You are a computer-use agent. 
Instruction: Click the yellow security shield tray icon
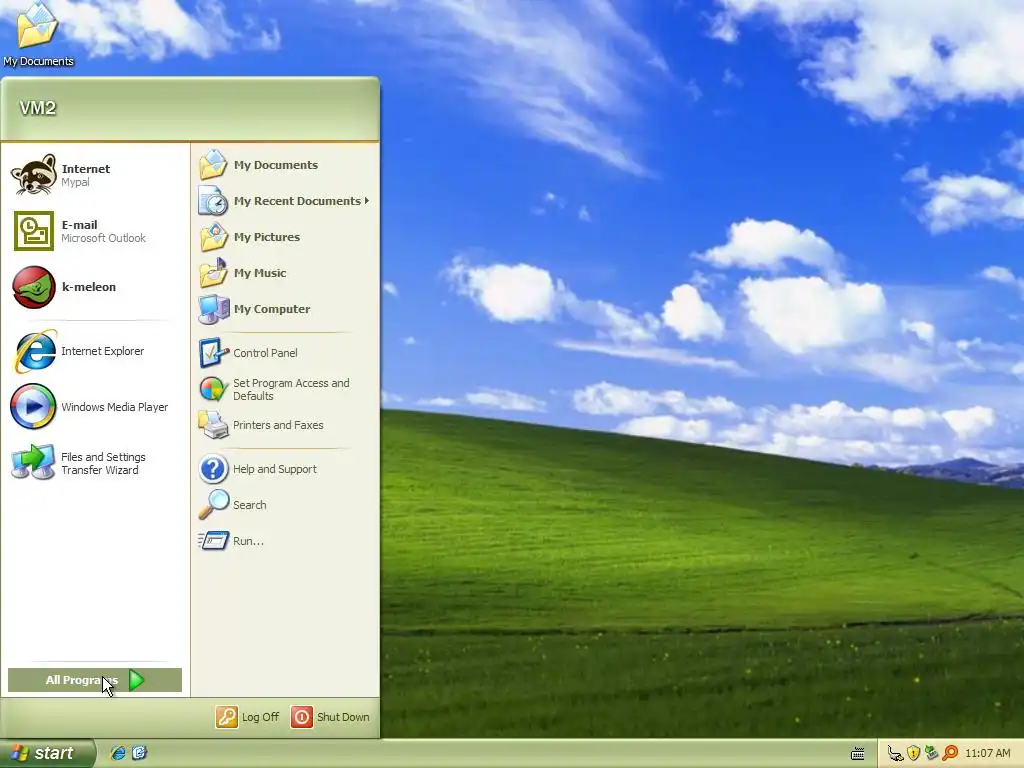click(914, 754)
